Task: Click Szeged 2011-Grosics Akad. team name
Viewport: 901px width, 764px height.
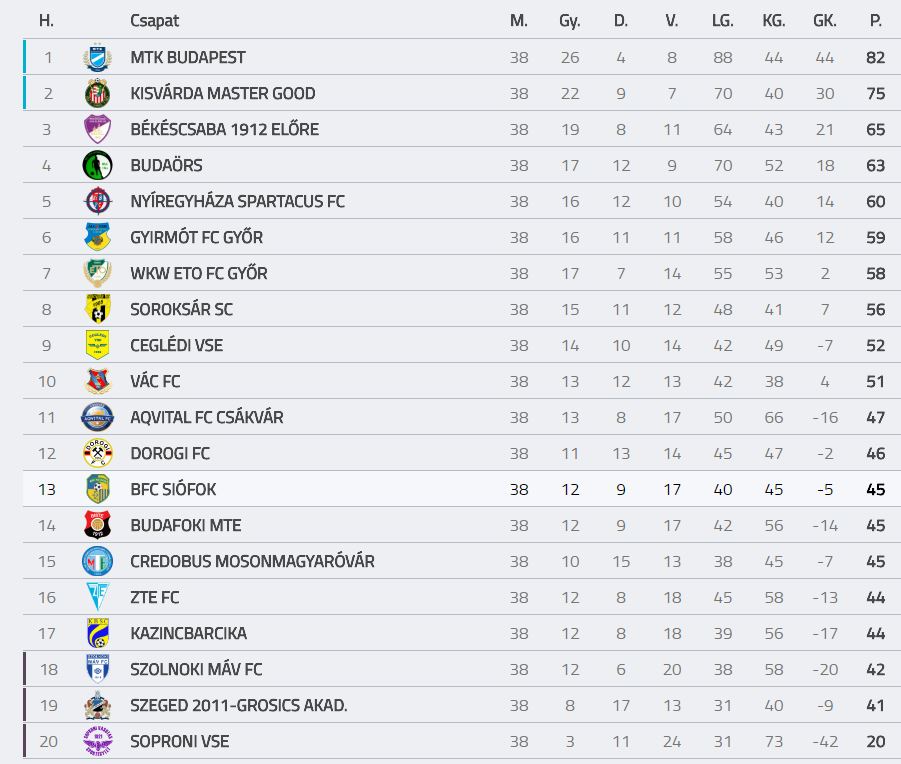Action: [239, 705]
